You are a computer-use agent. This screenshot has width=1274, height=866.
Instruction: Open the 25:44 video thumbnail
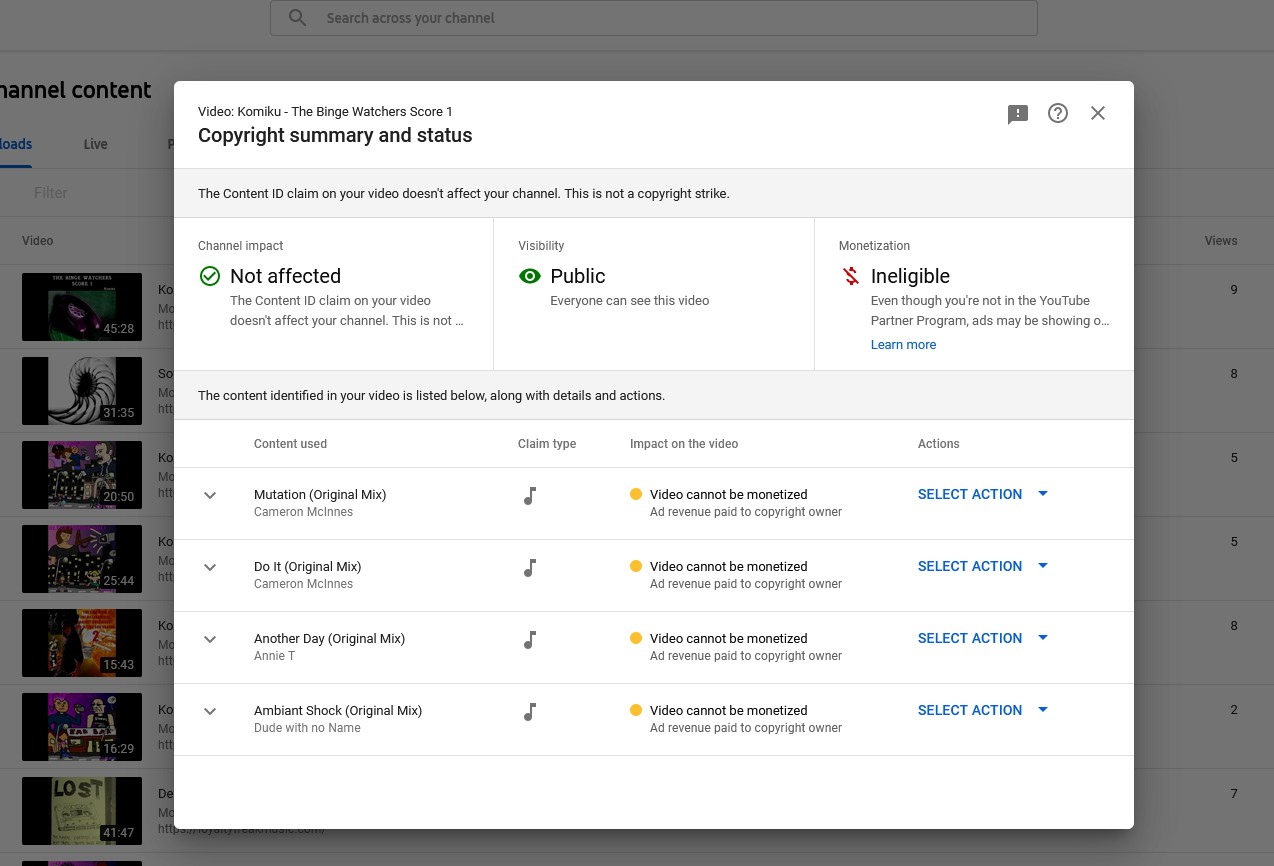82,559
